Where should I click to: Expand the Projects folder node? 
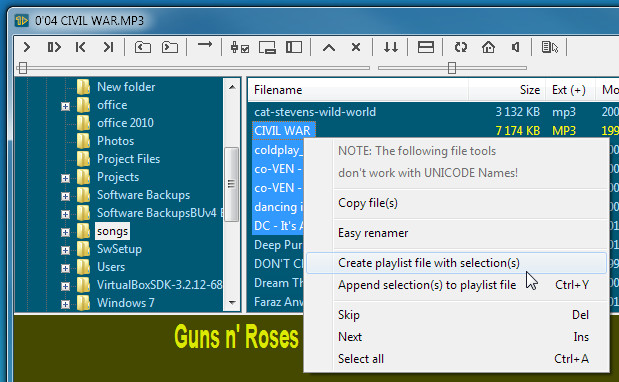tap(66, 178)
